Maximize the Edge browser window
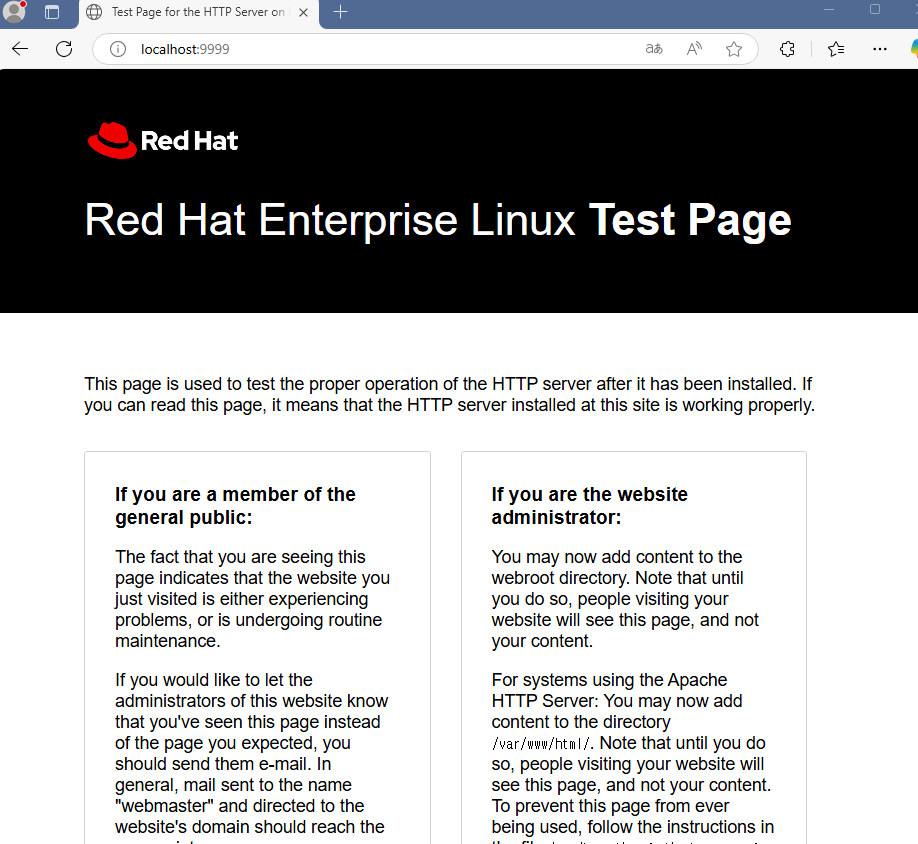The width and height of the screenshot is (918, 844). (x=875, y=9)
